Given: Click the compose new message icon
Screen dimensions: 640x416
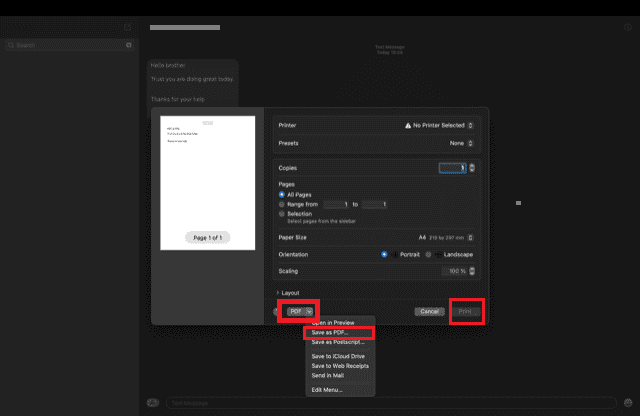Looking at the screenshot, I should (127, 27).
